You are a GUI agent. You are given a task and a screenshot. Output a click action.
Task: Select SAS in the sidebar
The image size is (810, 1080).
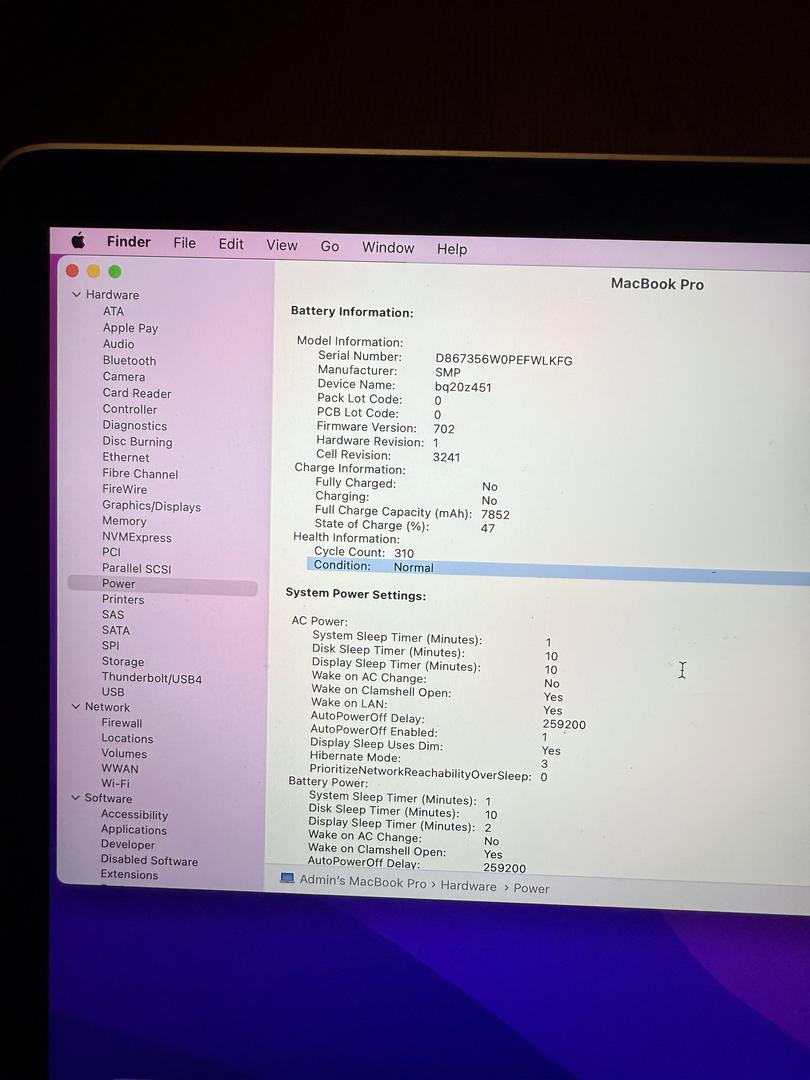click(113, 614)
